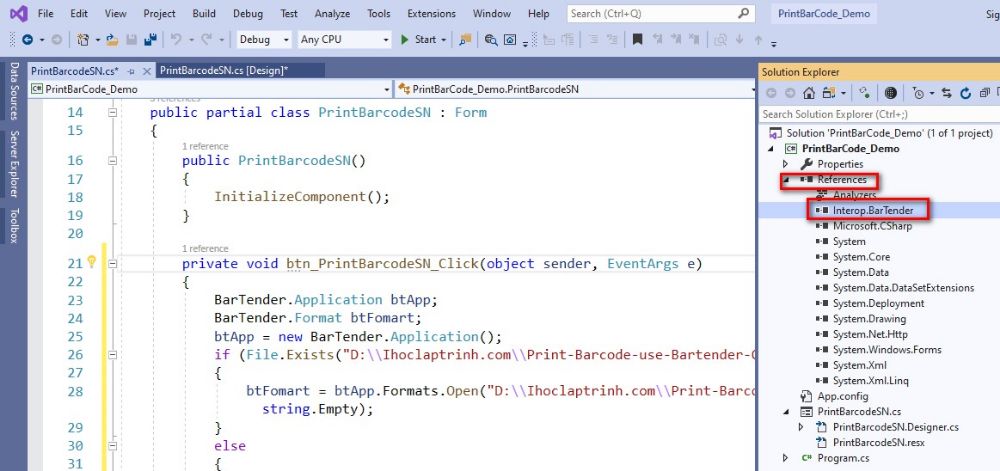Open PrintBarCode_Demo.PrintBarcodeSN type dropdown
The height and width of the screenshot is (471, 1000).
click(754, 90)
